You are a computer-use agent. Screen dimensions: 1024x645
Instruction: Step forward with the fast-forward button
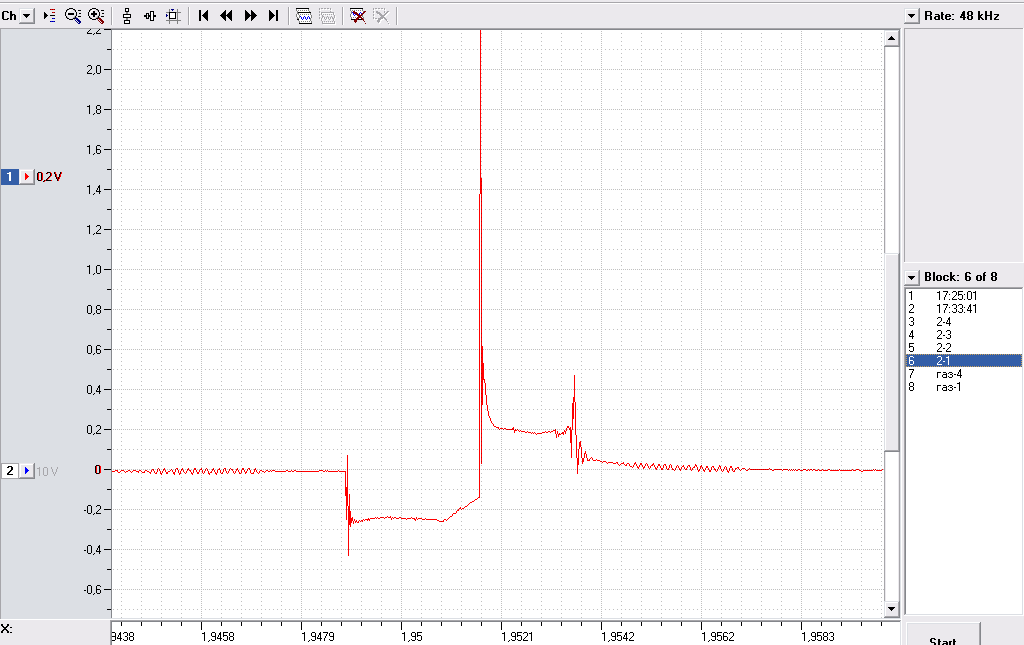pos(250,16)
